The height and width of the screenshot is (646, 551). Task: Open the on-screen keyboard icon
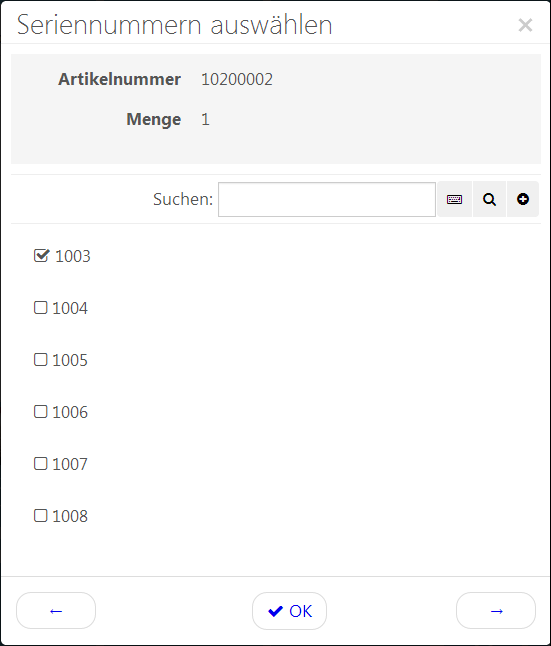454,199
